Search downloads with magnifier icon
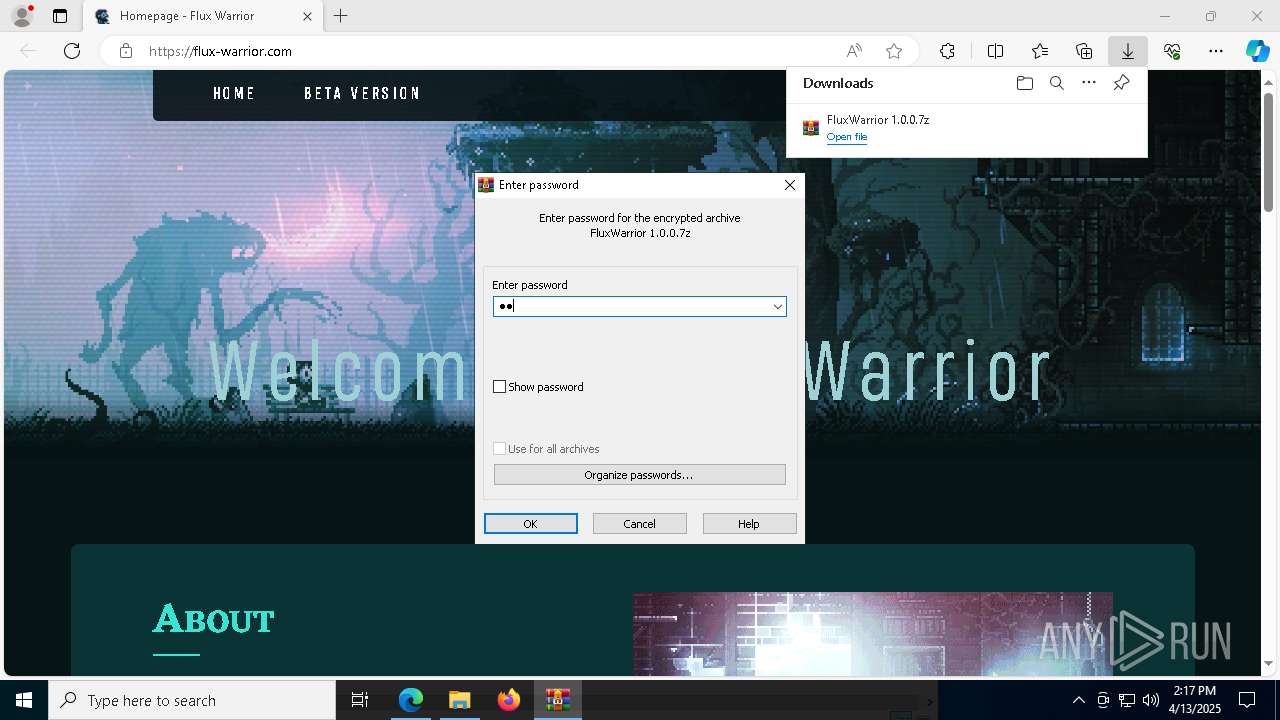The height and width of the screenshot is (720, 1280). pos(1056,83)
